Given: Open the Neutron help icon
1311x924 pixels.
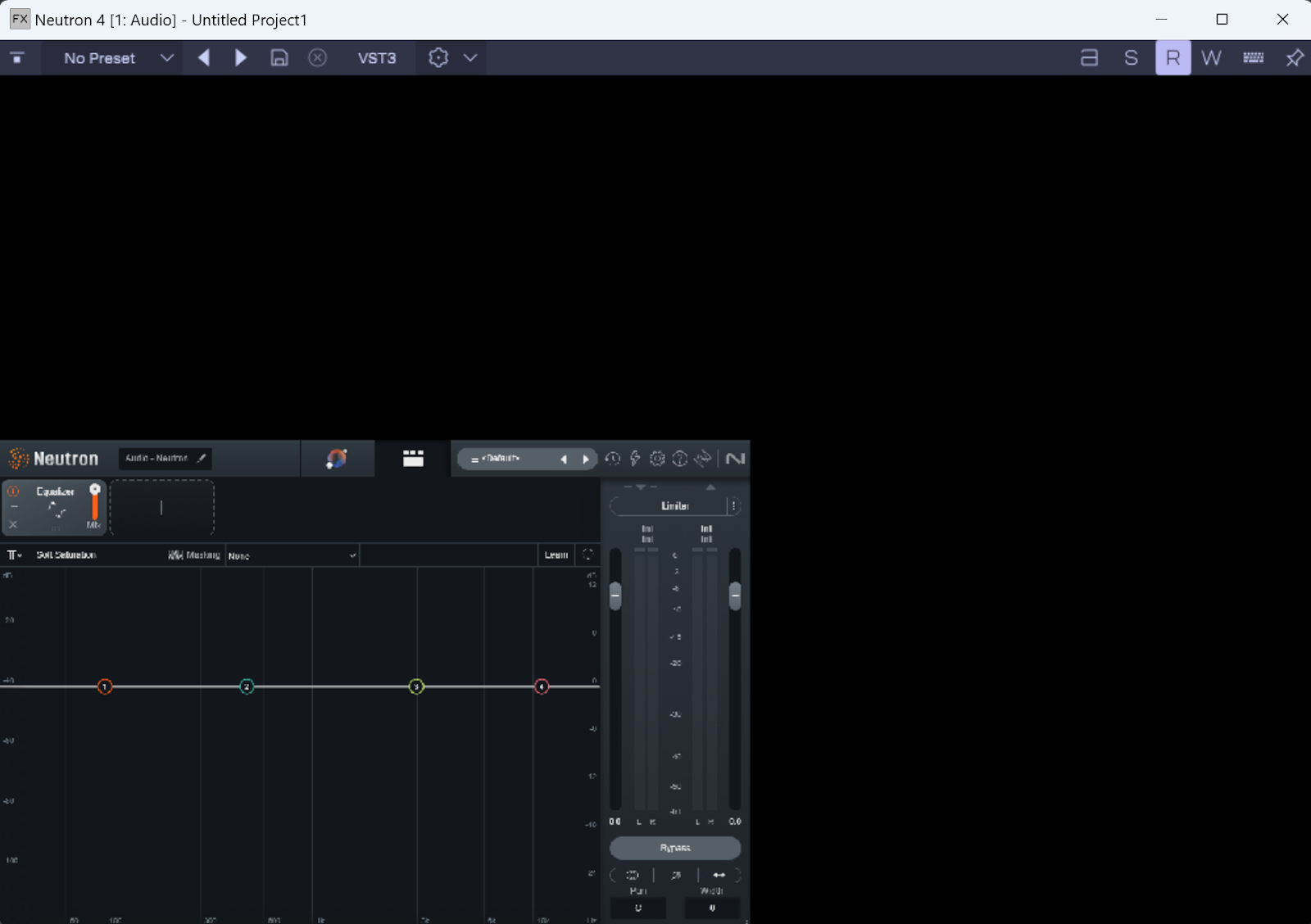Looking at the screenshot, I should tap(679, 459).
